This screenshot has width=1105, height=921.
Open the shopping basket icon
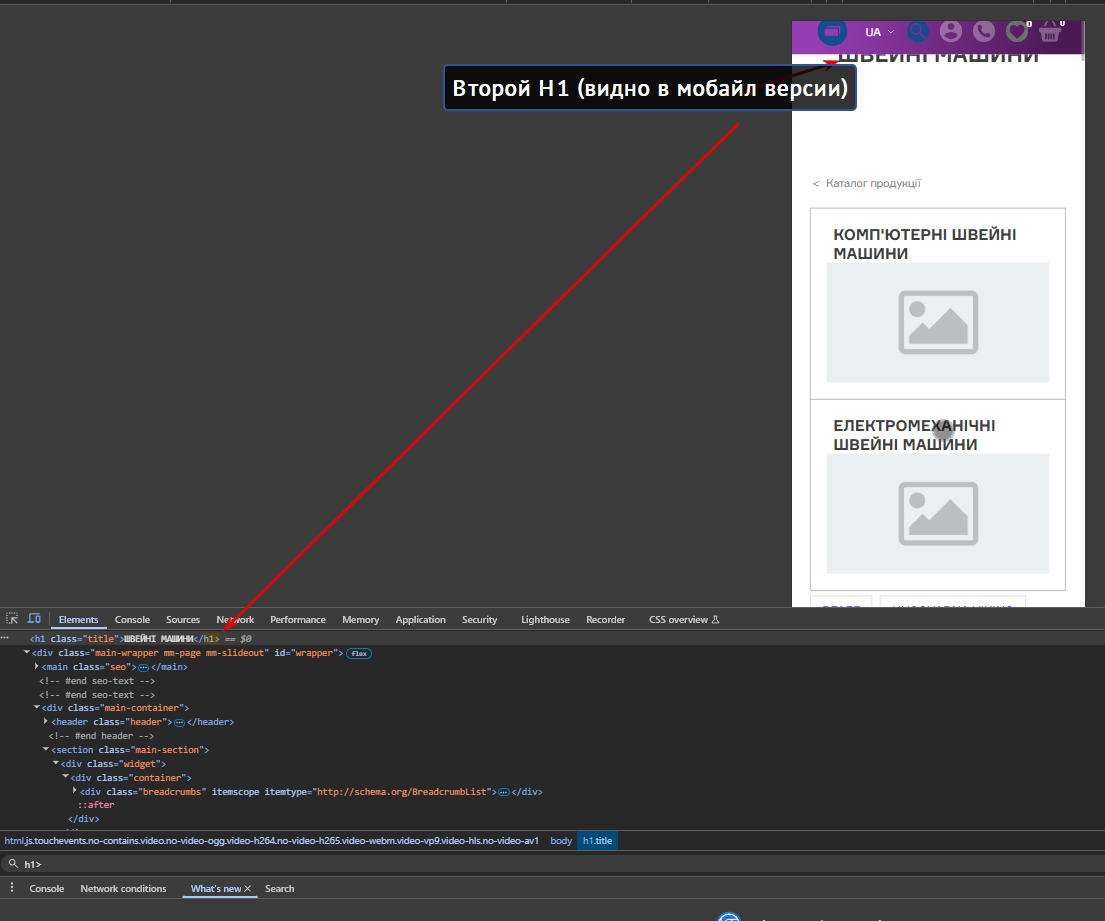(x=1050, y=32)
